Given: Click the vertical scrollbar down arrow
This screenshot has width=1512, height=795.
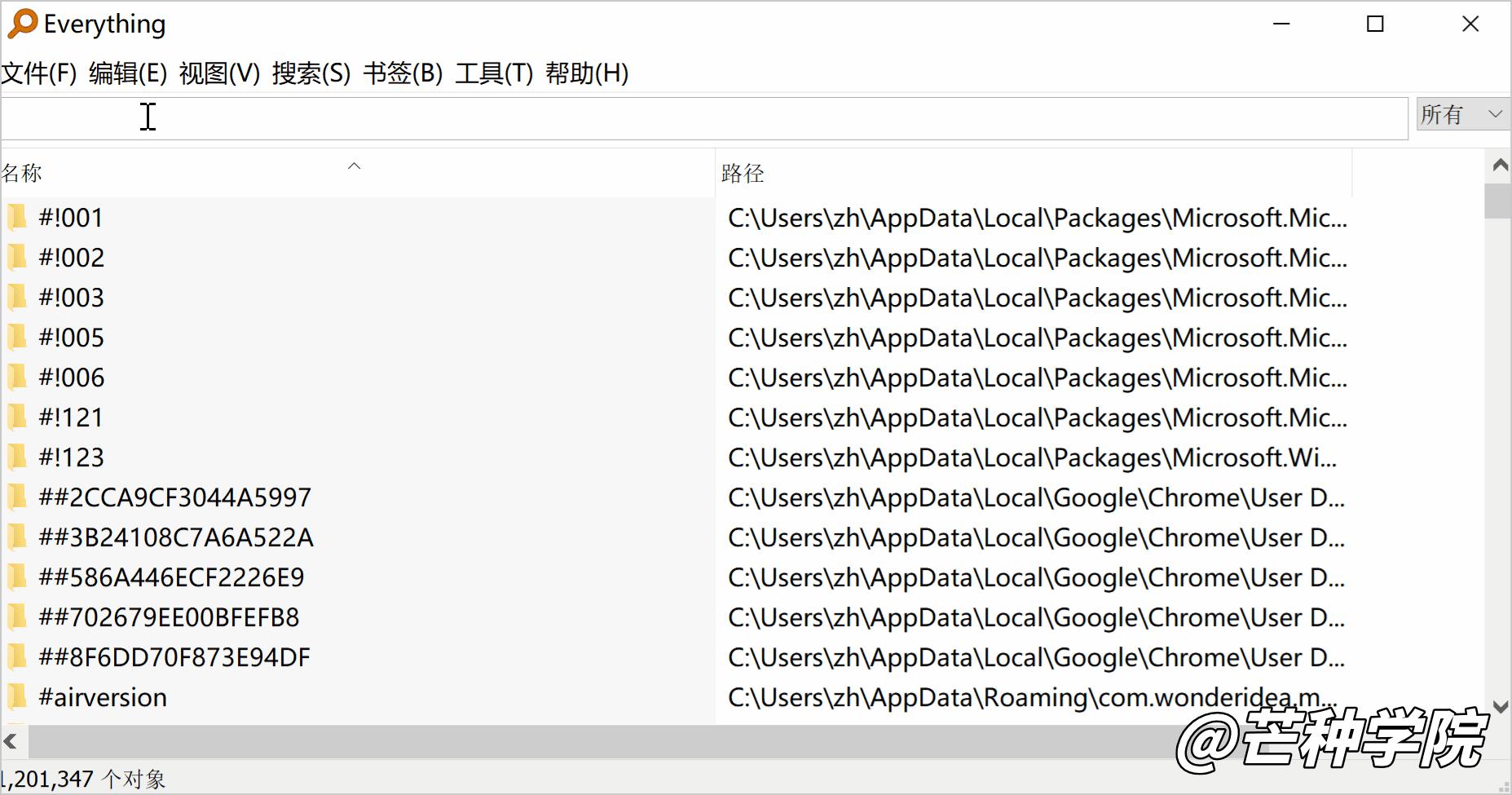Looking at the screenshot, I should coord(1498,706).
